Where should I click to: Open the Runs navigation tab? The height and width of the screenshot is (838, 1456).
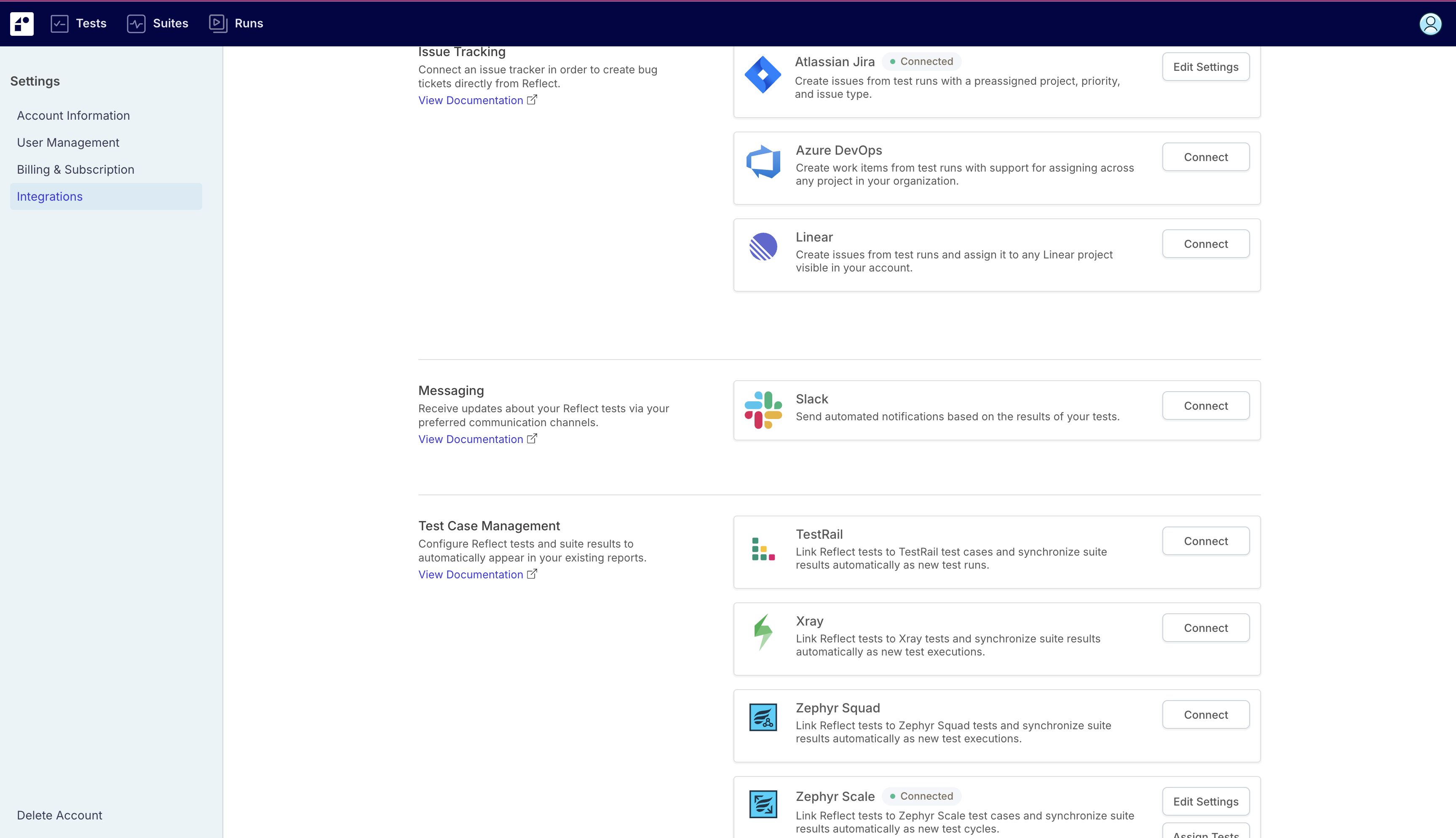236,24
